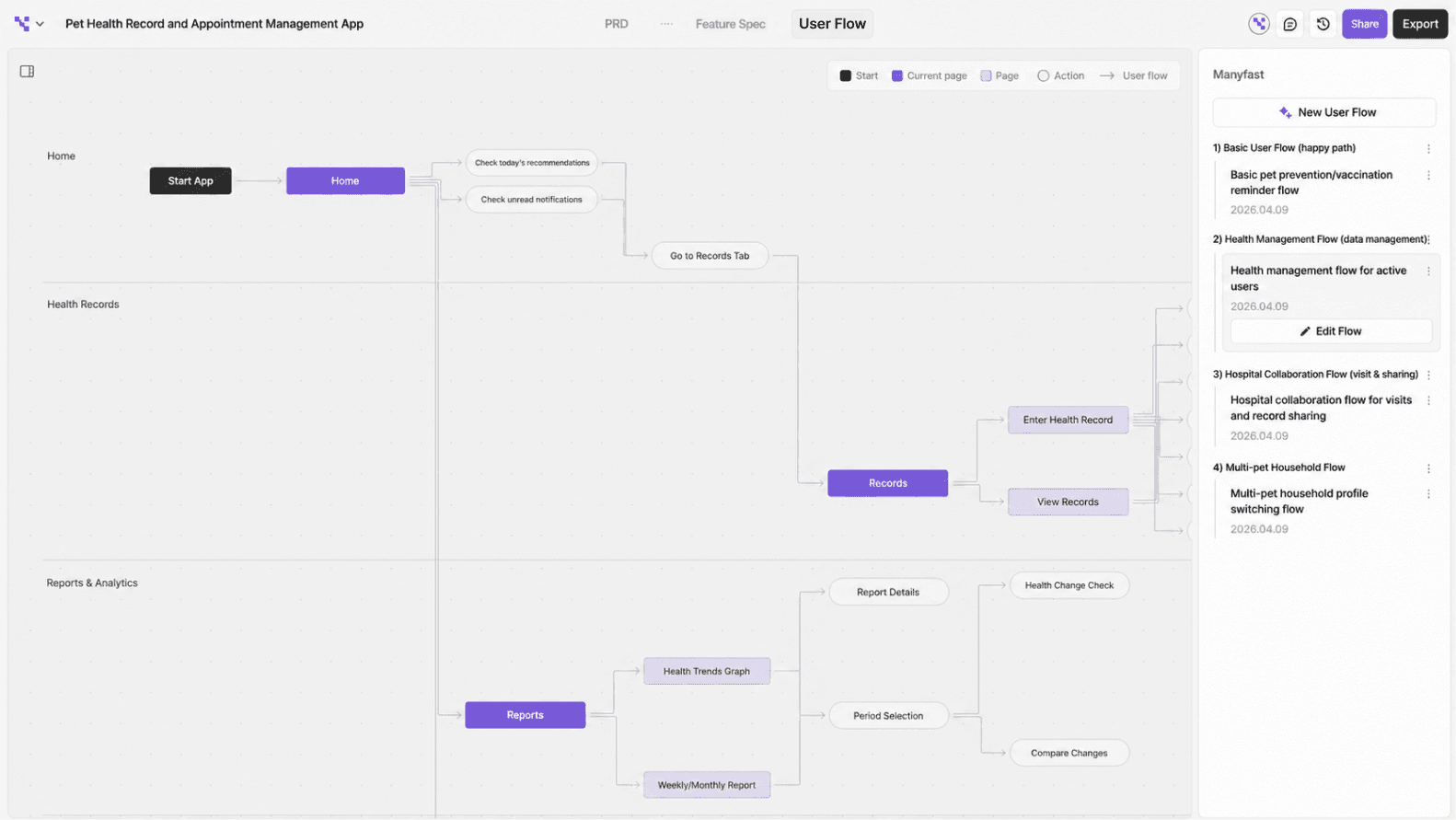Open options for Multi-pet Household Flow heading
Image resolution: width=1456 pixels, height=820 pixels.
pos(1428,468)
